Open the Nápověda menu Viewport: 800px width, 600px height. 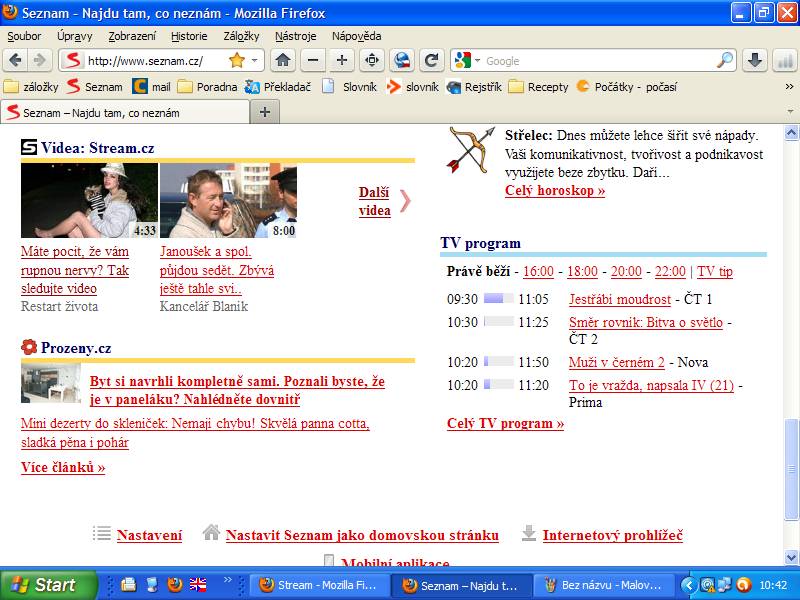coord(357,36)
